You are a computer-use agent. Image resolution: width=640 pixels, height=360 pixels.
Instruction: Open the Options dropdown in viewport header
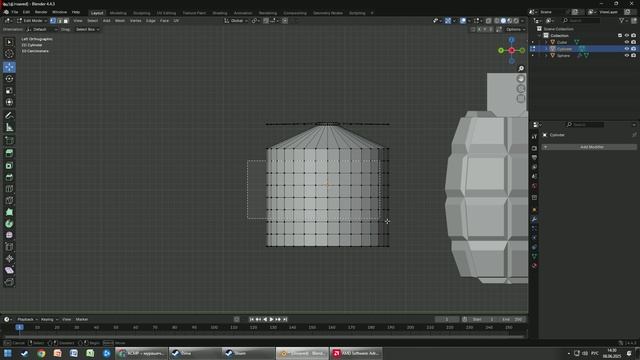click(515, 29)
